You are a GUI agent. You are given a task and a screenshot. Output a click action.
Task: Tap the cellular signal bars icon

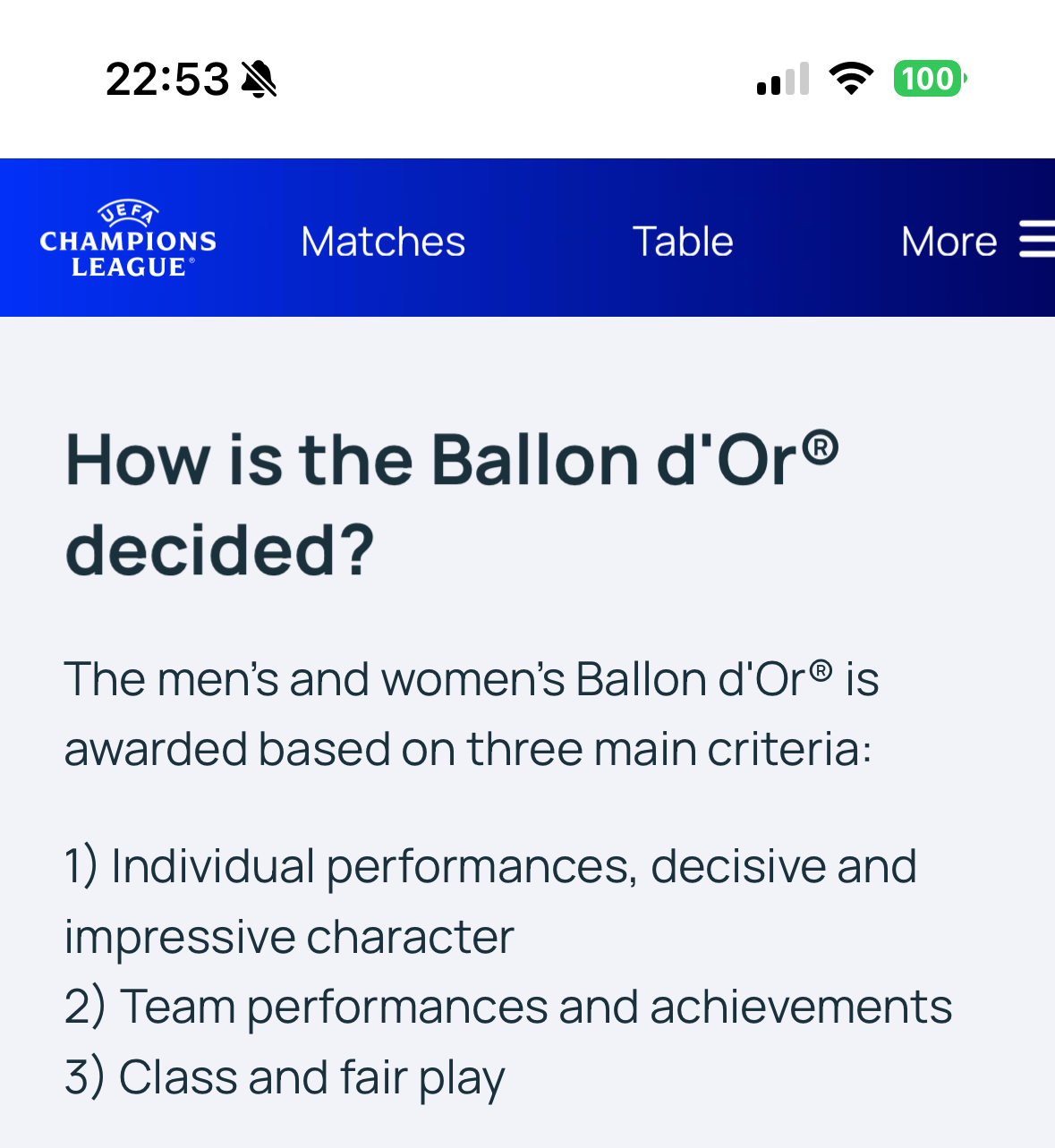783,79
